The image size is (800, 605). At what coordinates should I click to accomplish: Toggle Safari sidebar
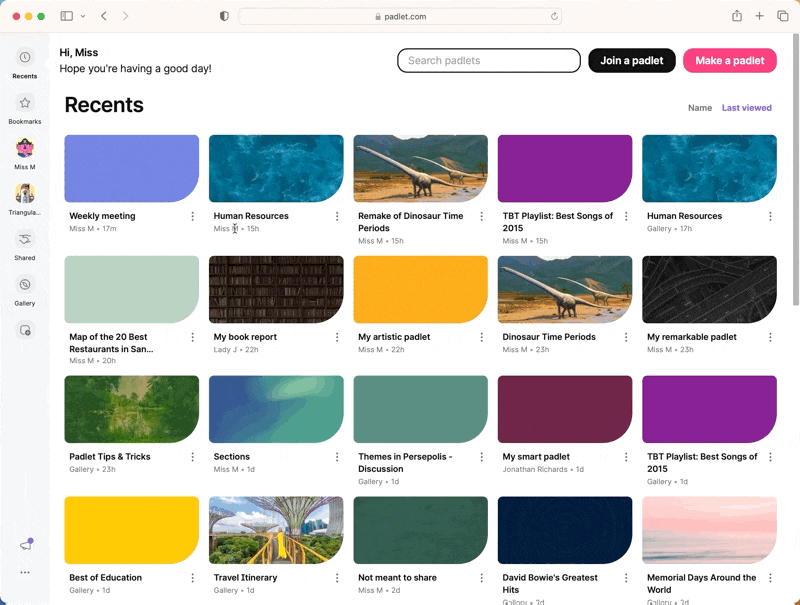pyautogui.click(x=67, y=16)
